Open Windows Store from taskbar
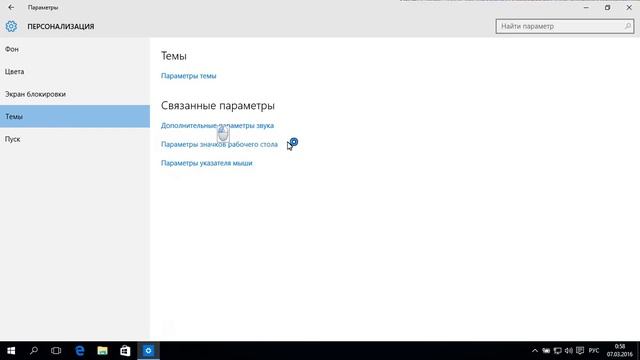Image resolution: width=640 pixels, height=360 pixels. [125, 351]
